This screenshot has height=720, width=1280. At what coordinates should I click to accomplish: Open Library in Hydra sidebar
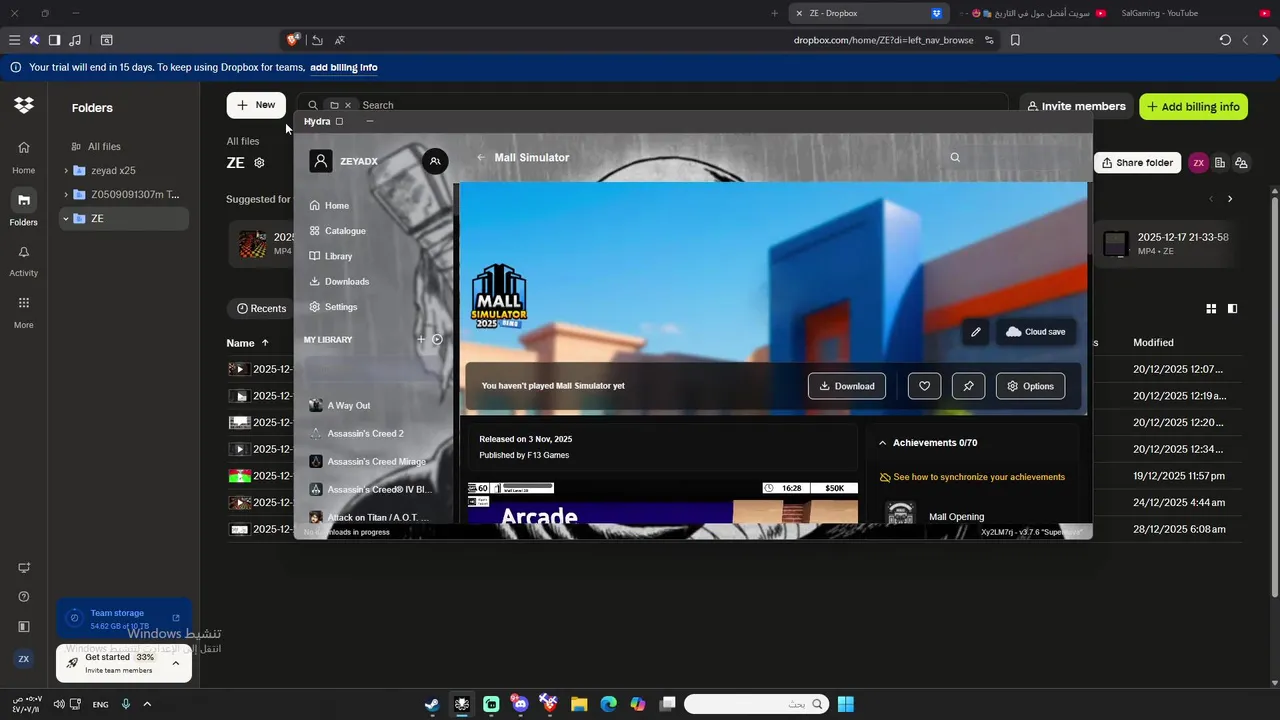coord(331,256)
